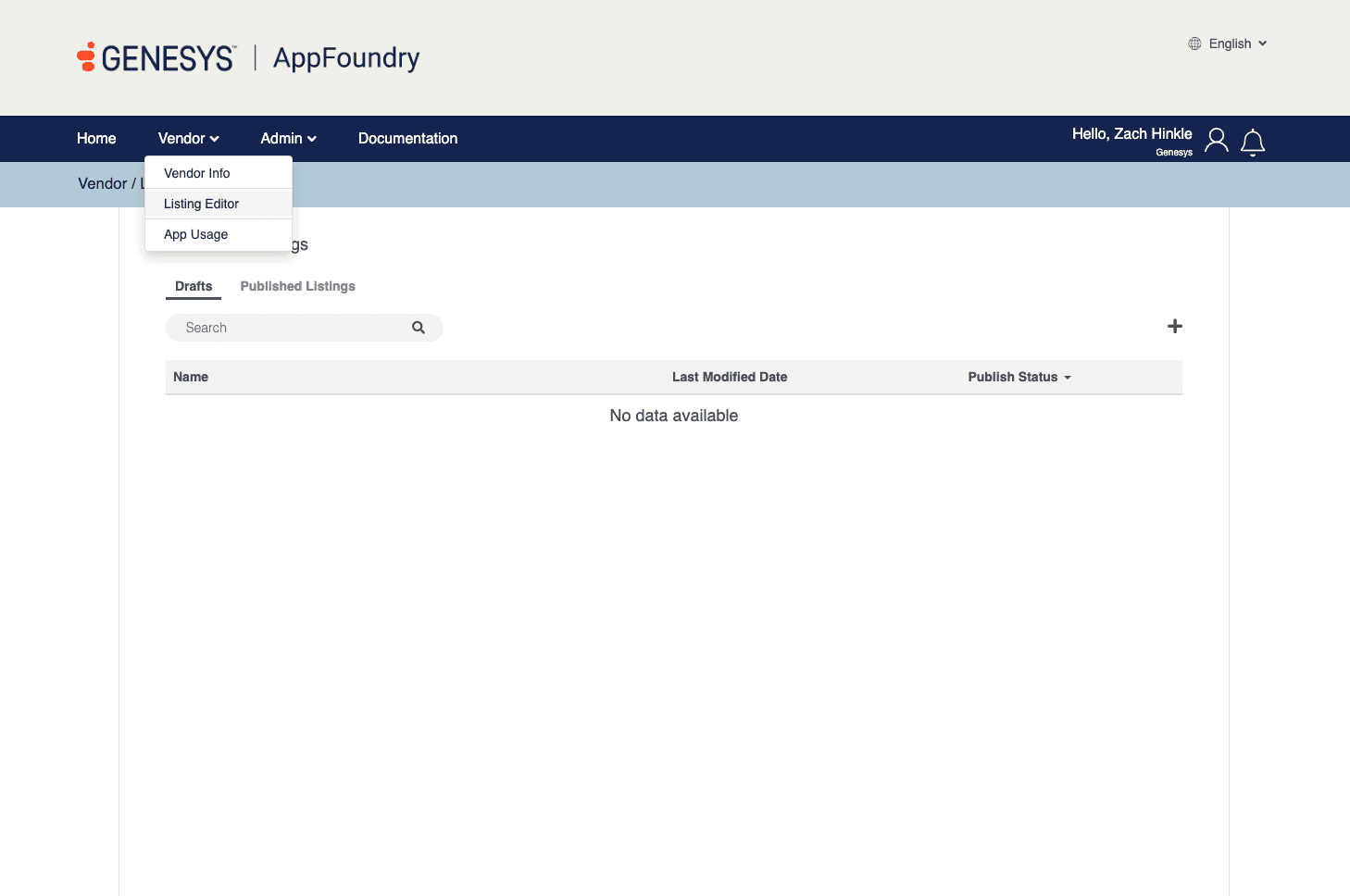This screenshot has width=1350, height=896.
Task: Click the Vendor breadcrumb link
Action: click(102, 184)
